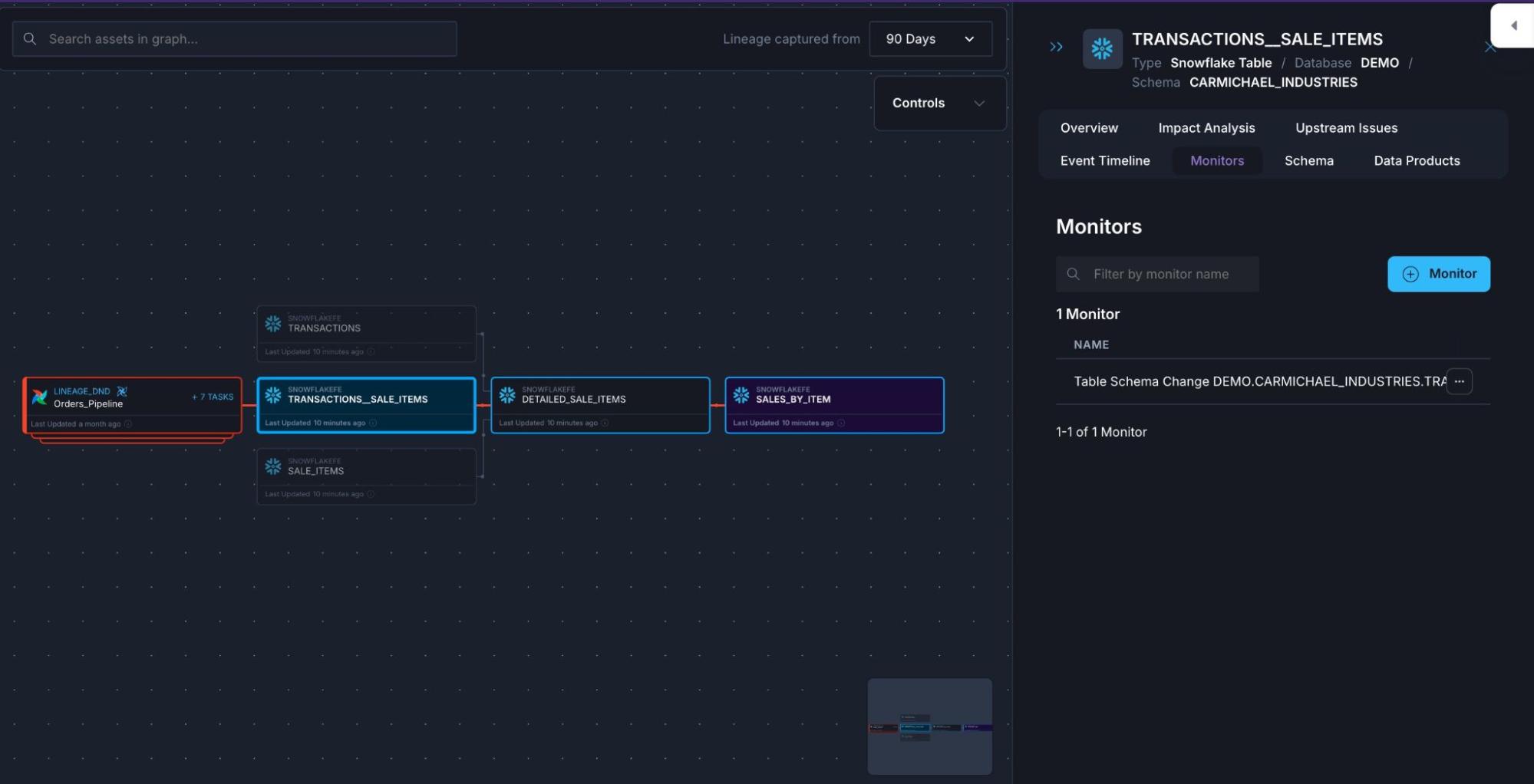Image resolution: width=1534 pixels, height=784 pixels.
Task: Click the lineage graph minimap thumbnail
Action: [x=929, y=726]
